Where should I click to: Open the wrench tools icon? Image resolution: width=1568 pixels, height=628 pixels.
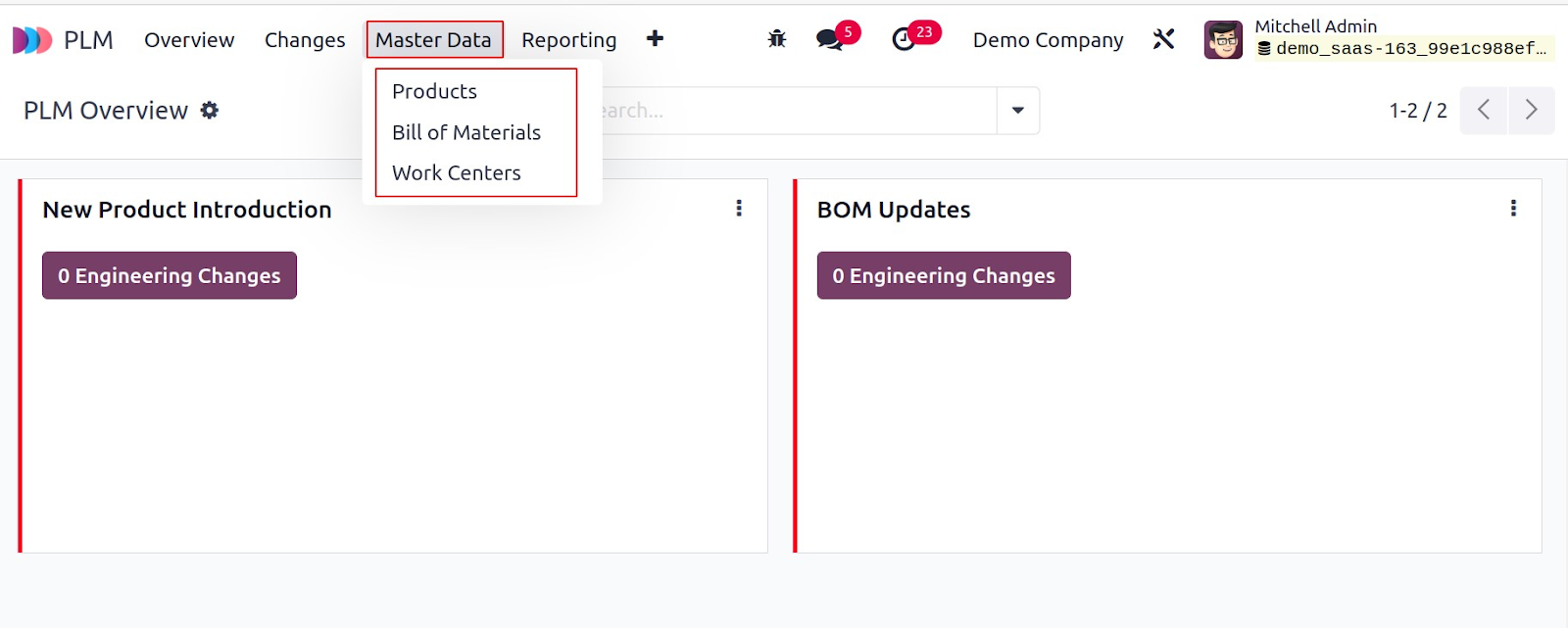tap(1163, 39)
